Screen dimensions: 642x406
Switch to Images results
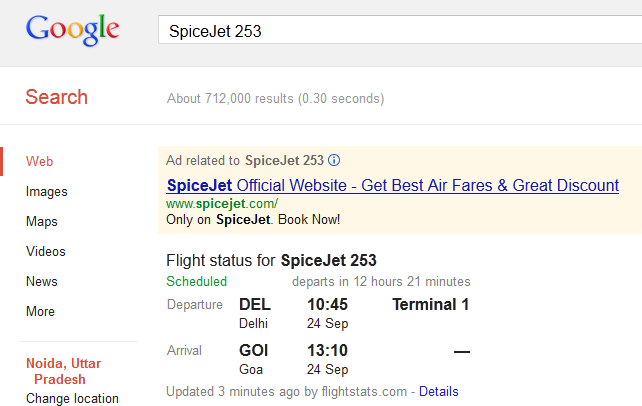47,191
